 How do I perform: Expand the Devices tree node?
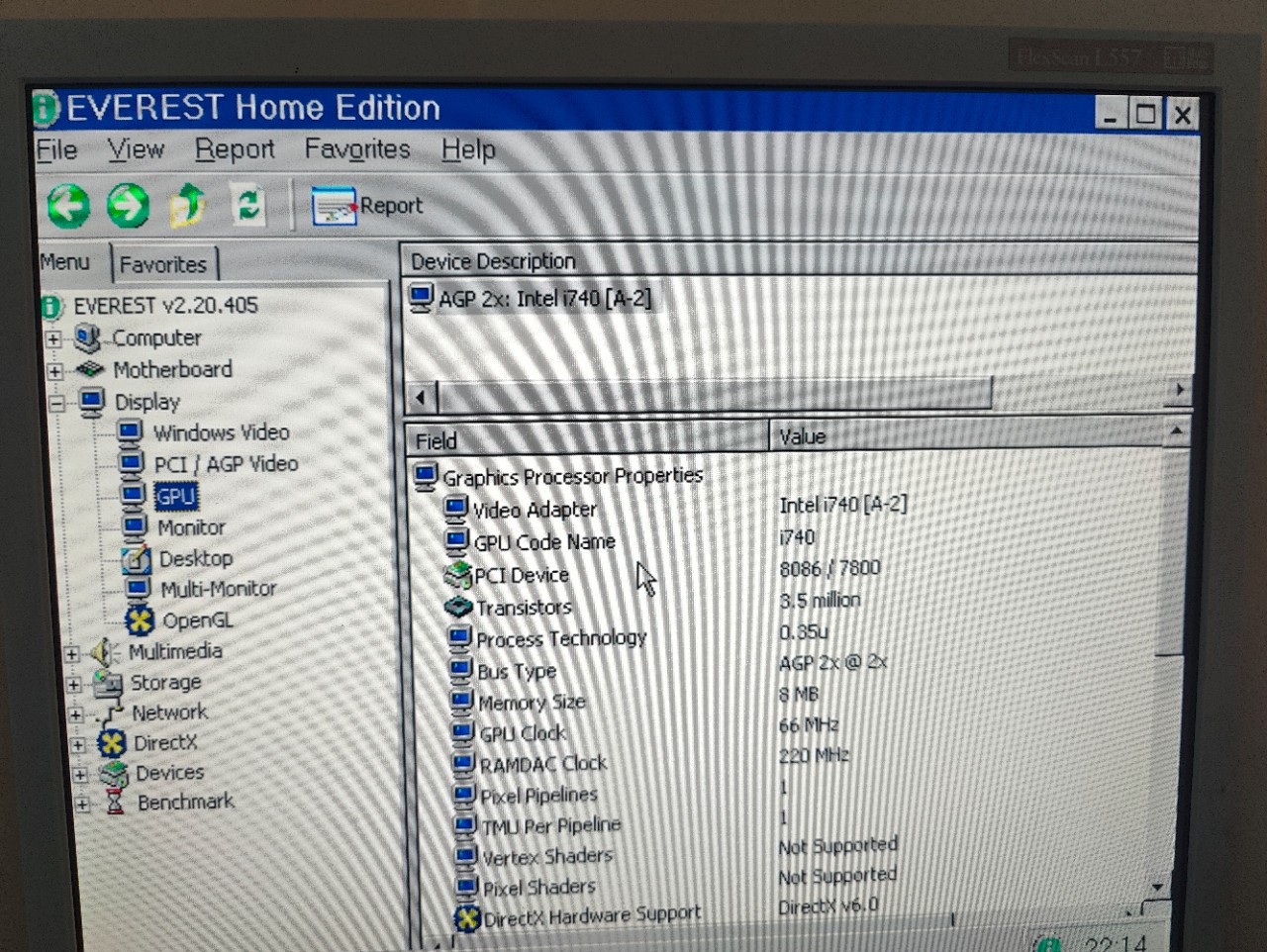tap(81, 775)
